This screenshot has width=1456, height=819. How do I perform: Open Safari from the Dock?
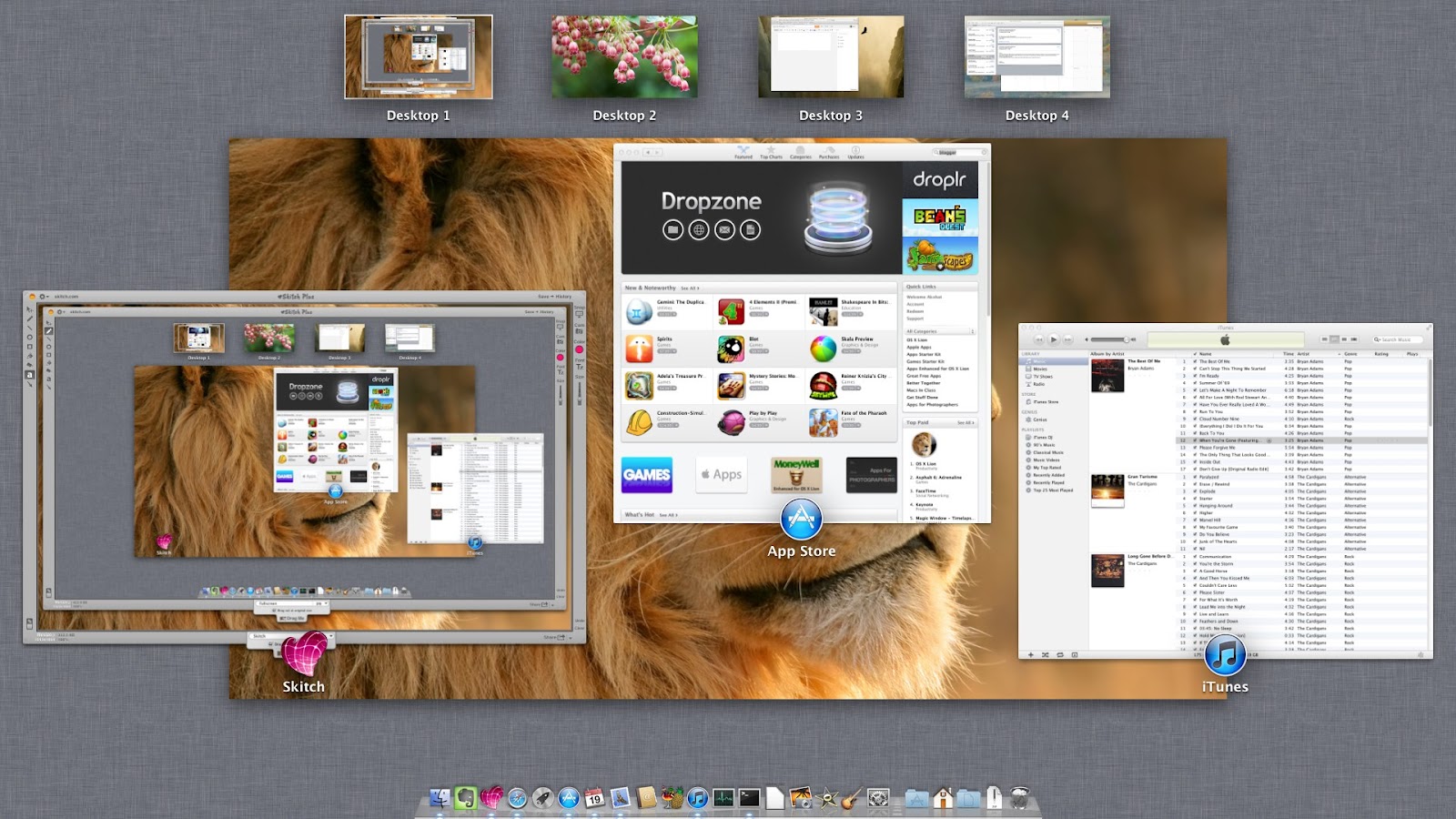click(517, 795)
